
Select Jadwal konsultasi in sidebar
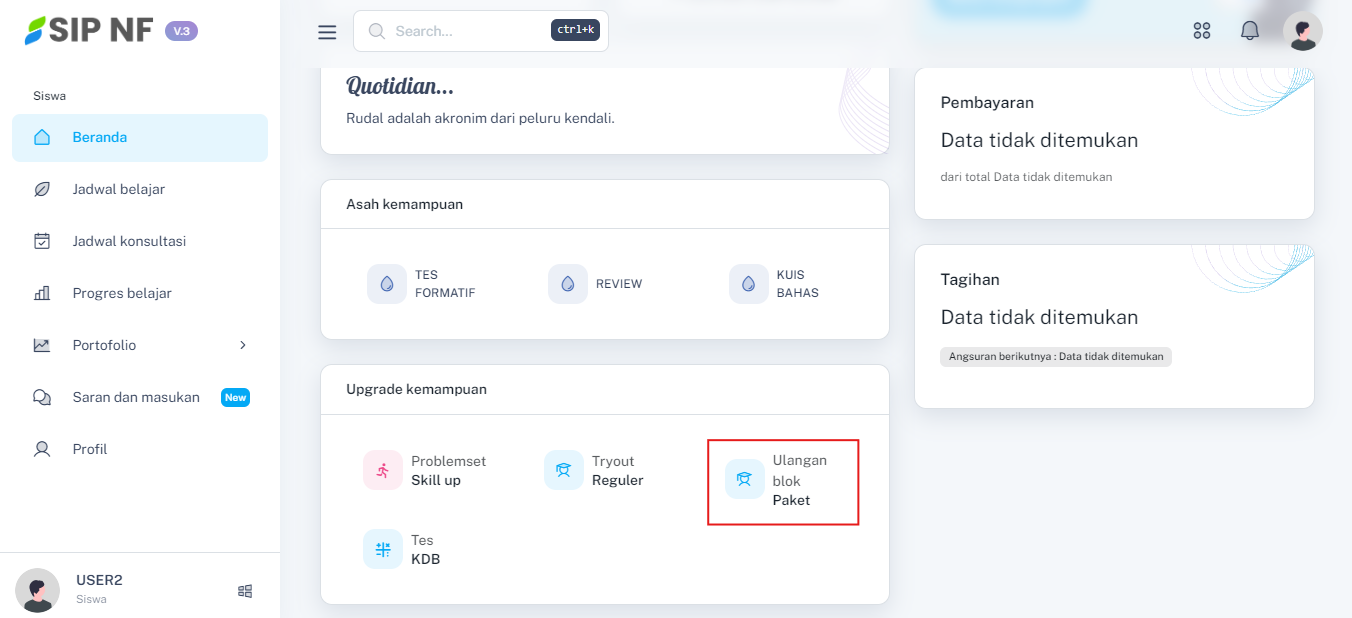tap(129, 241)
